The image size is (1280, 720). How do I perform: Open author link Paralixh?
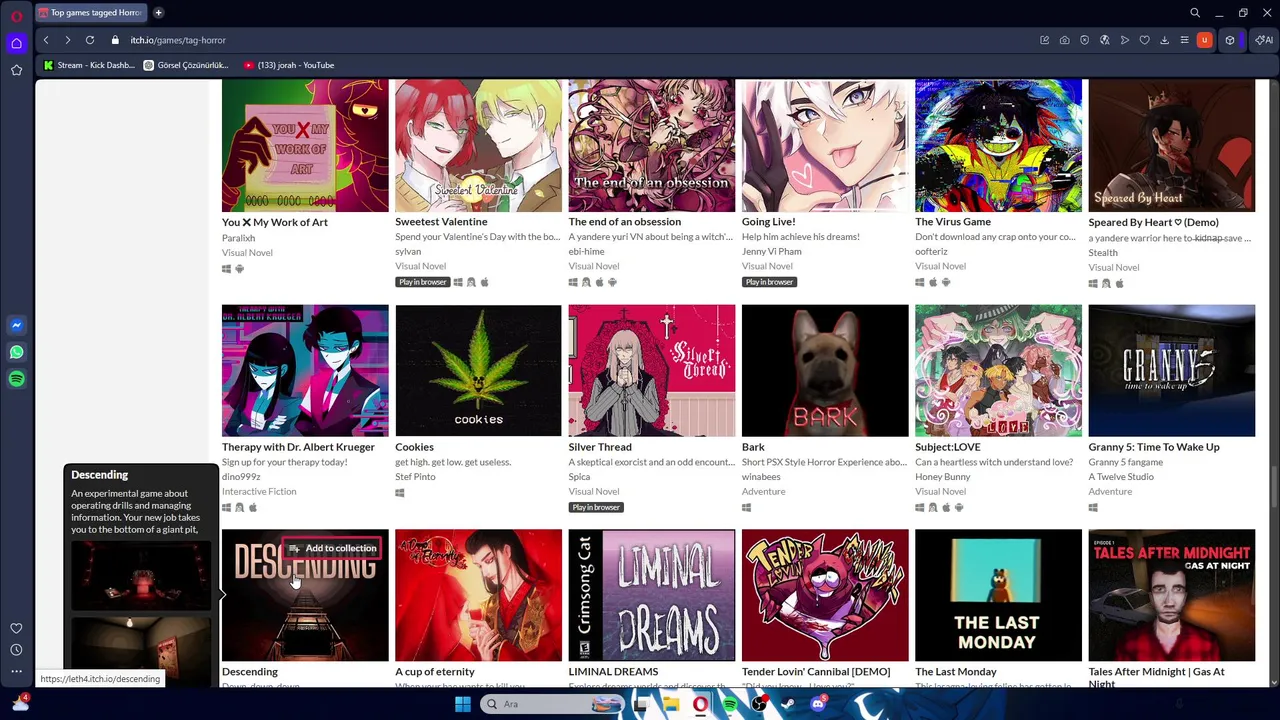point(238,238)
